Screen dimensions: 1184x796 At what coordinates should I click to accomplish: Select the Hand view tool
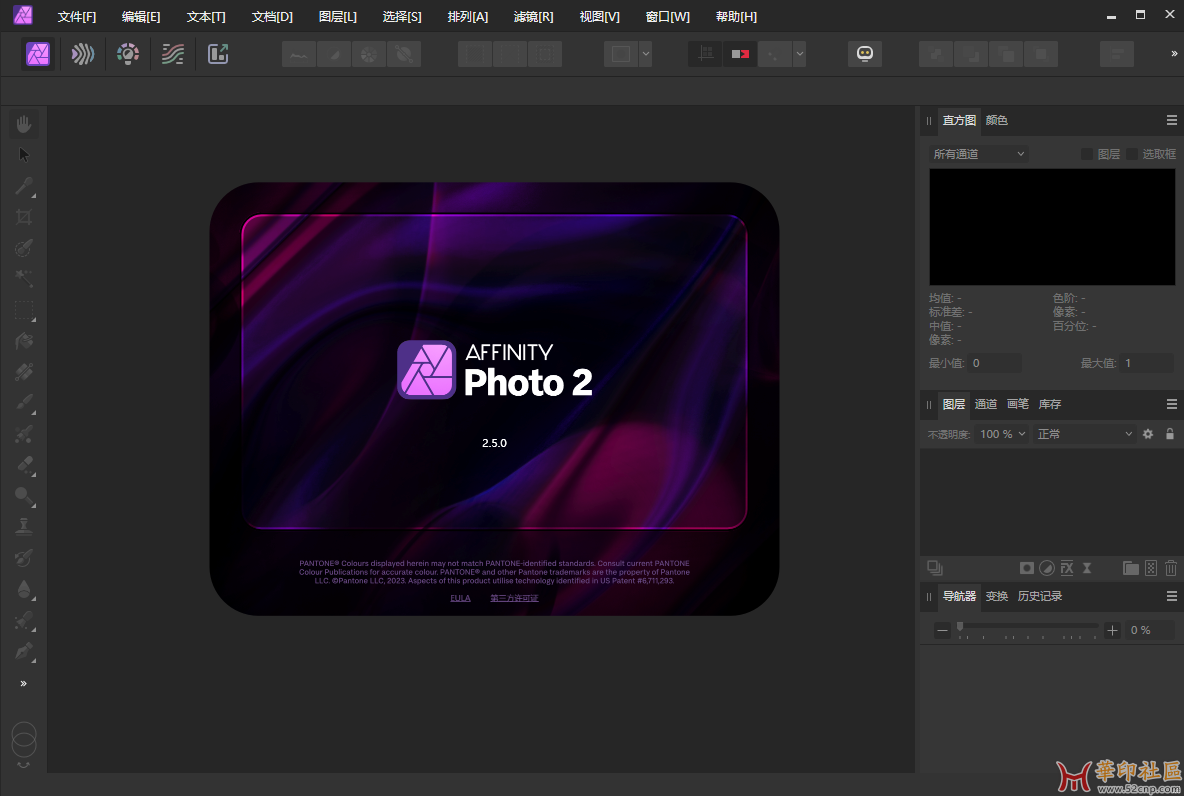(x=24, y=124)
